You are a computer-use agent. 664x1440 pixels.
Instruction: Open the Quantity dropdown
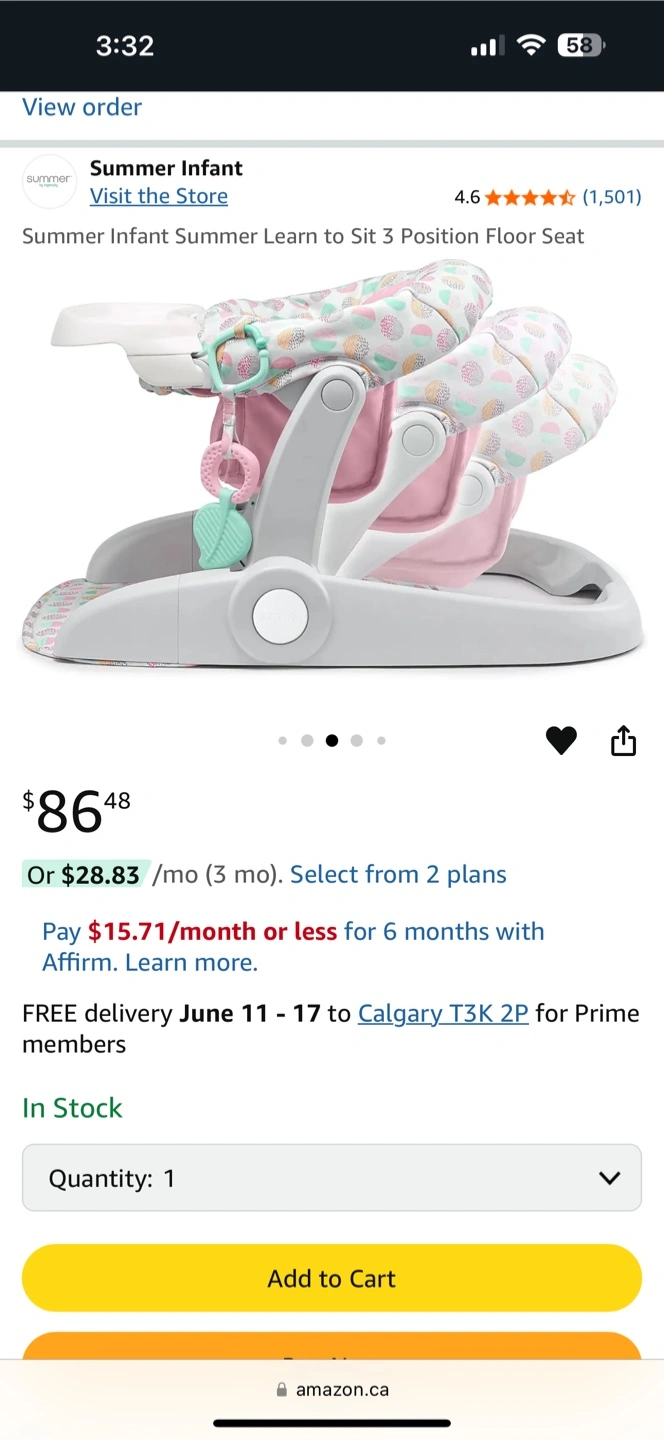(x=332, y=1178)
